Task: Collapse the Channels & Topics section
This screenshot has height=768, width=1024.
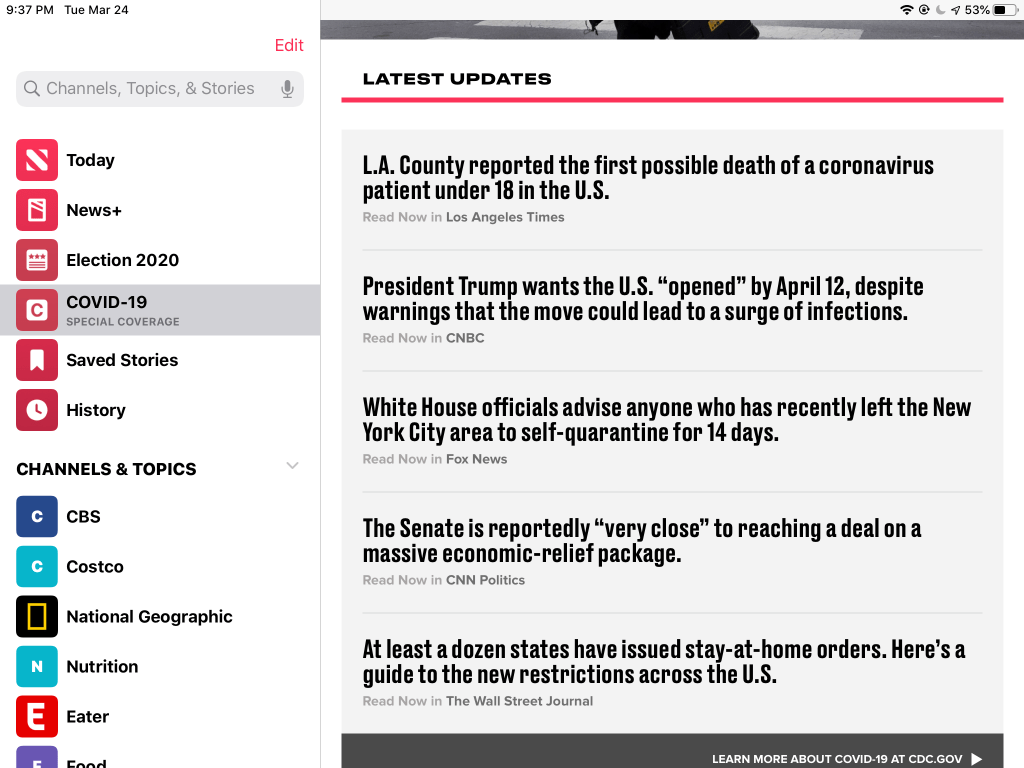Action: coord(292,466)
